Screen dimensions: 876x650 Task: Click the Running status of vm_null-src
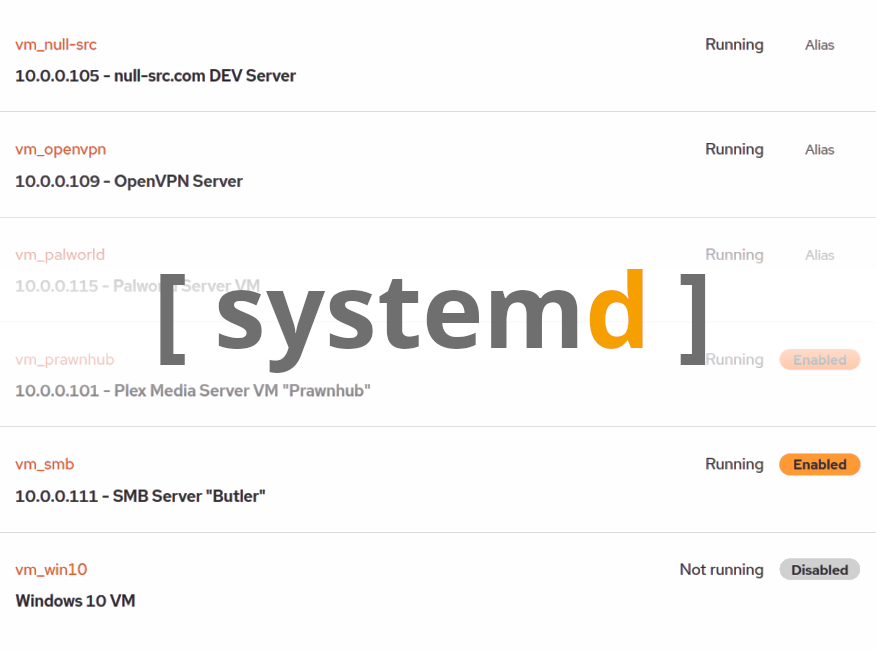point(734,44)
